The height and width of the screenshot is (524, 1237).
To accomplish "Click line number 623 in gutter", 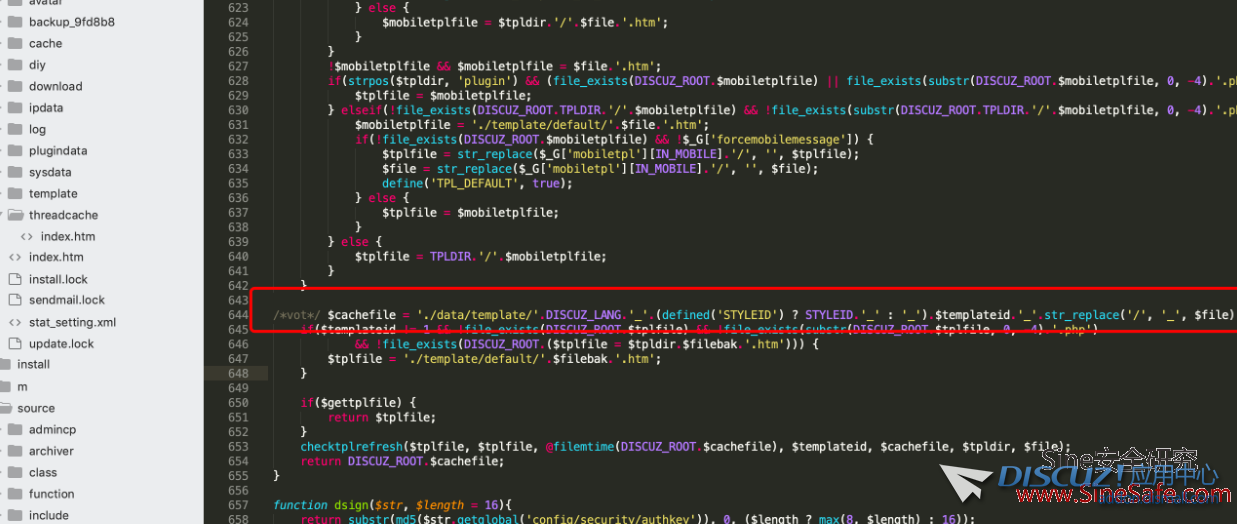I will click(238, 7).
